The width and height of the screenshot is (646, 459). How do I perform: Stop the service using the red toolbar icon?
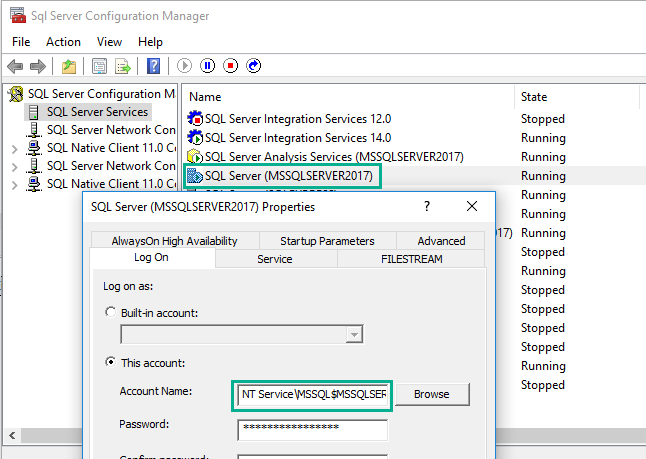231,67
